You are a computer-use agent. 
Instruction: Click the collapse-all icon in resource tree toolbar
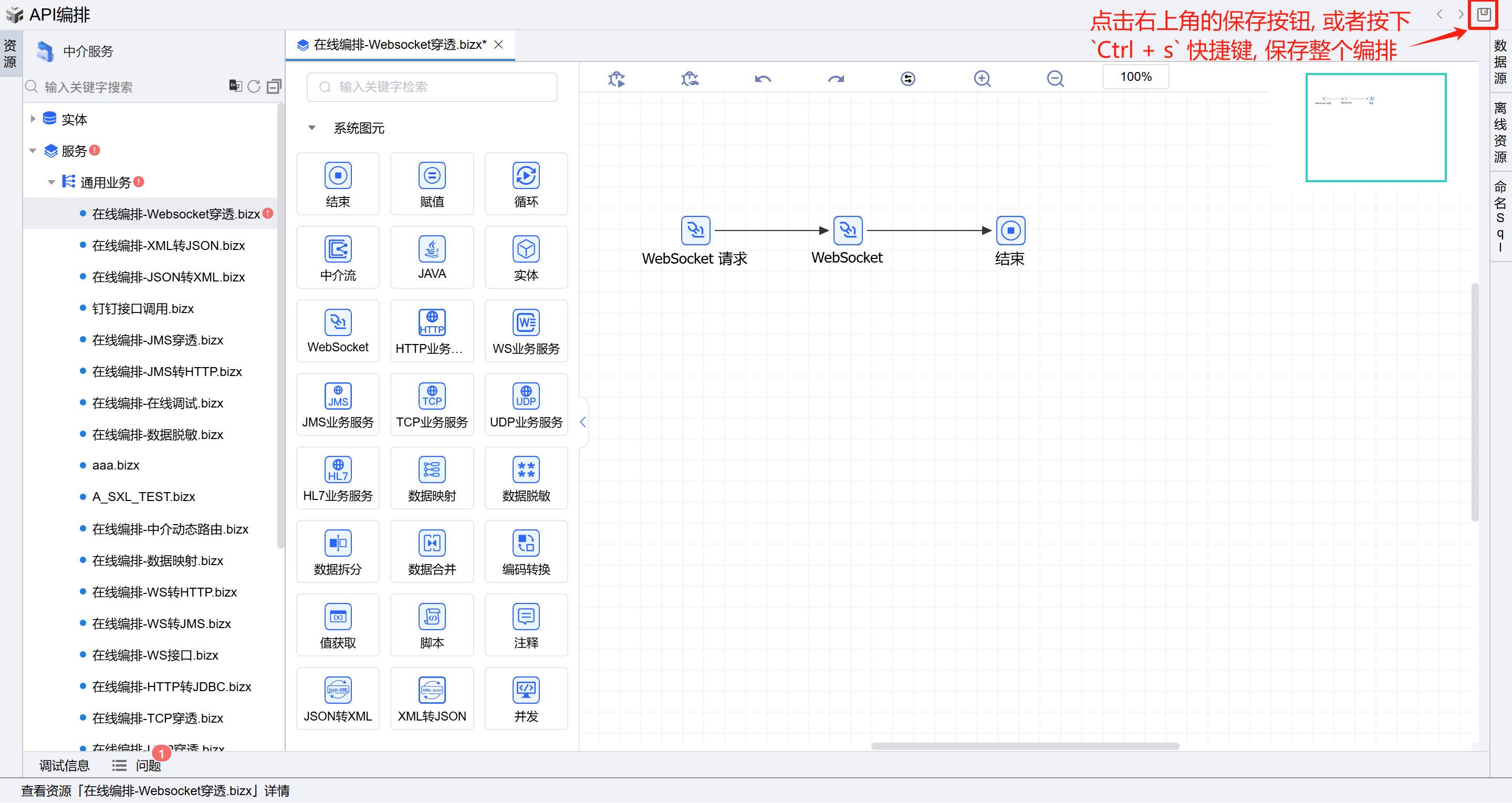(274, 87)
